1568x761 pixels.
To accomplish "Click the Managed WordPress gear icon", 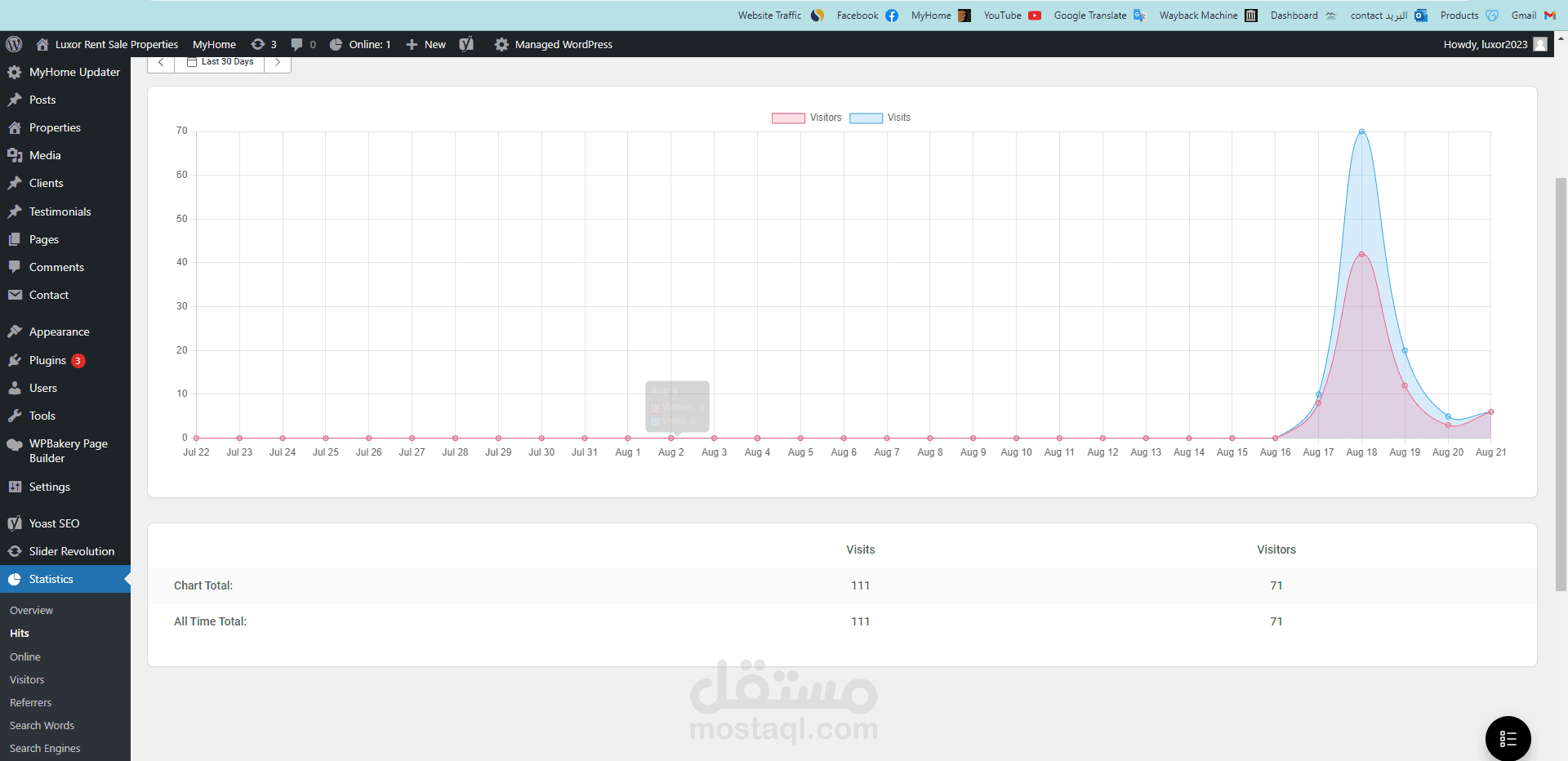I will 501,44.
